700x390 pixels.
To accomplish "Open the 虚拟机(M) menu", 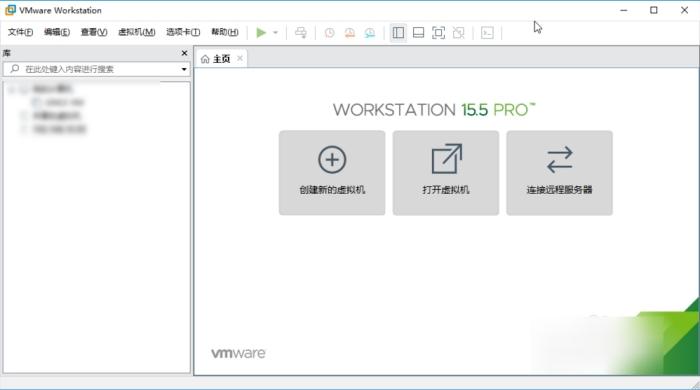I will [x=137, y=32].
